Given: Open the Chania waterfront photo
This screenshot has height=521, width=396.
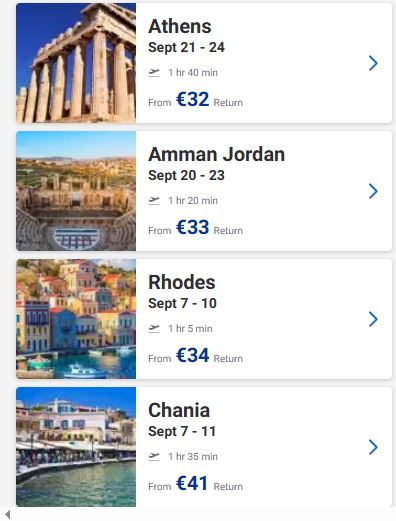Looking at the screenshot, I should pyautogui.click(x=76, y=447).
